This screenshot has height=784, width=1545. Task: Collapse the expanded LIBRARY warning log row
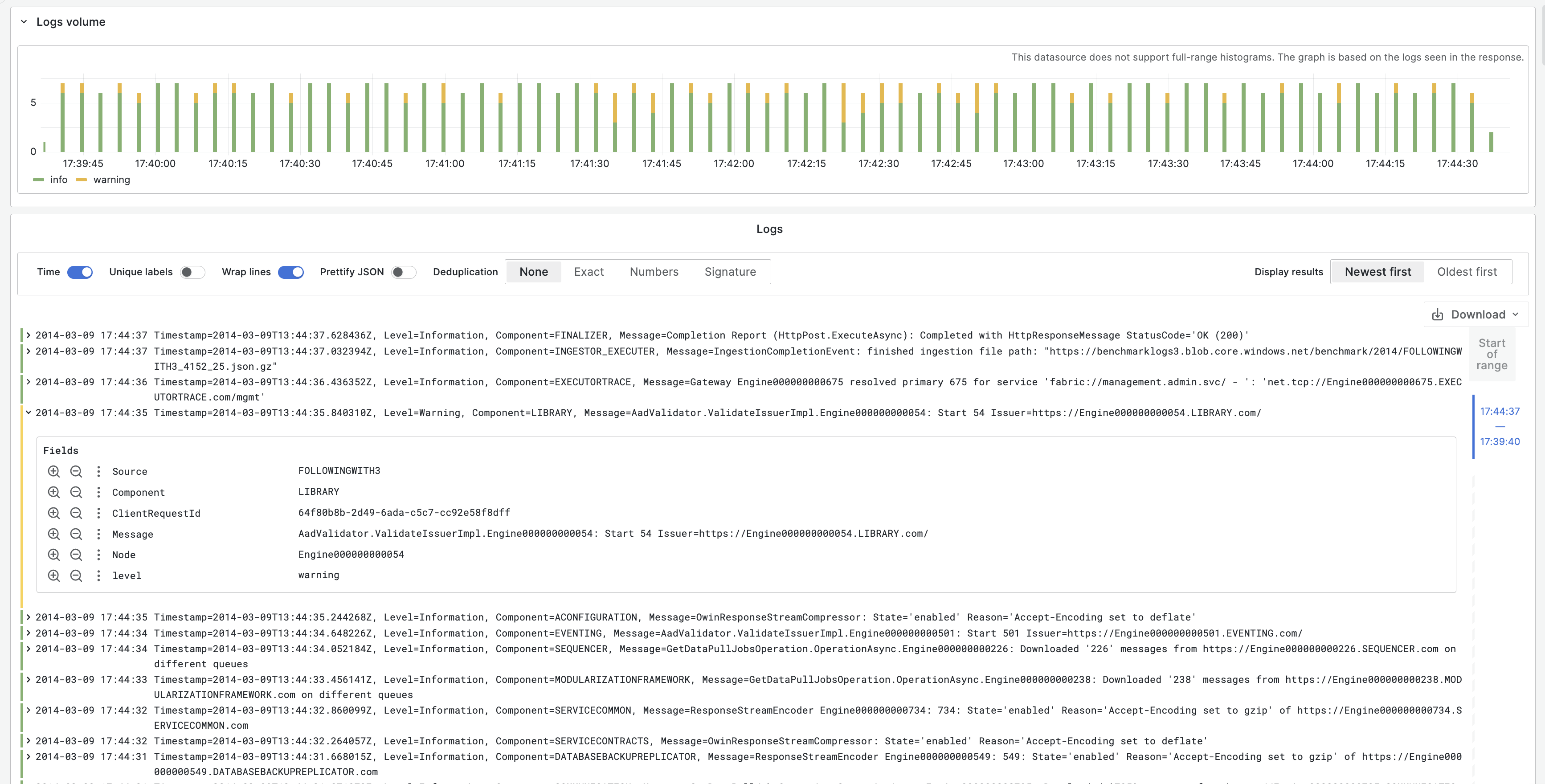[28, 412]
